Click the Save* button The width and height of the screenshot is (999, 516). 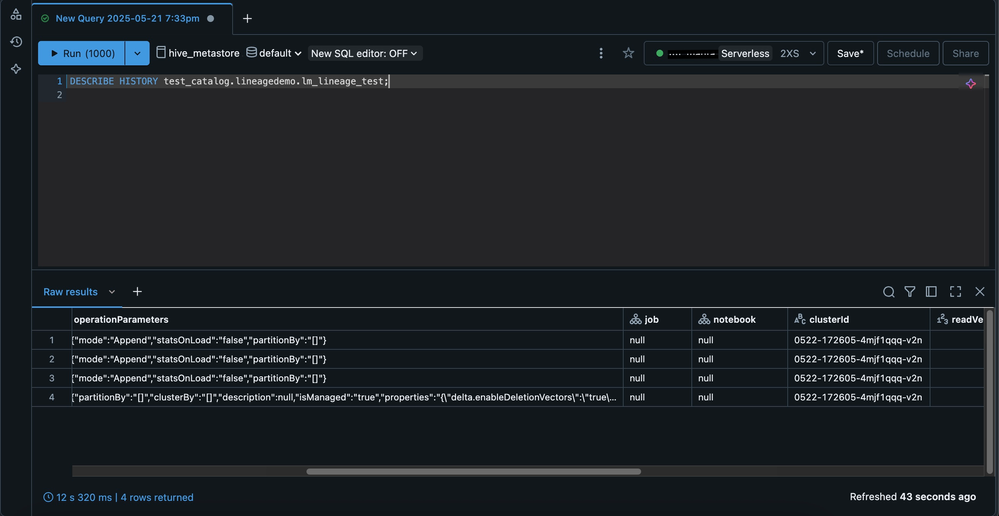[x=850, y=53]
